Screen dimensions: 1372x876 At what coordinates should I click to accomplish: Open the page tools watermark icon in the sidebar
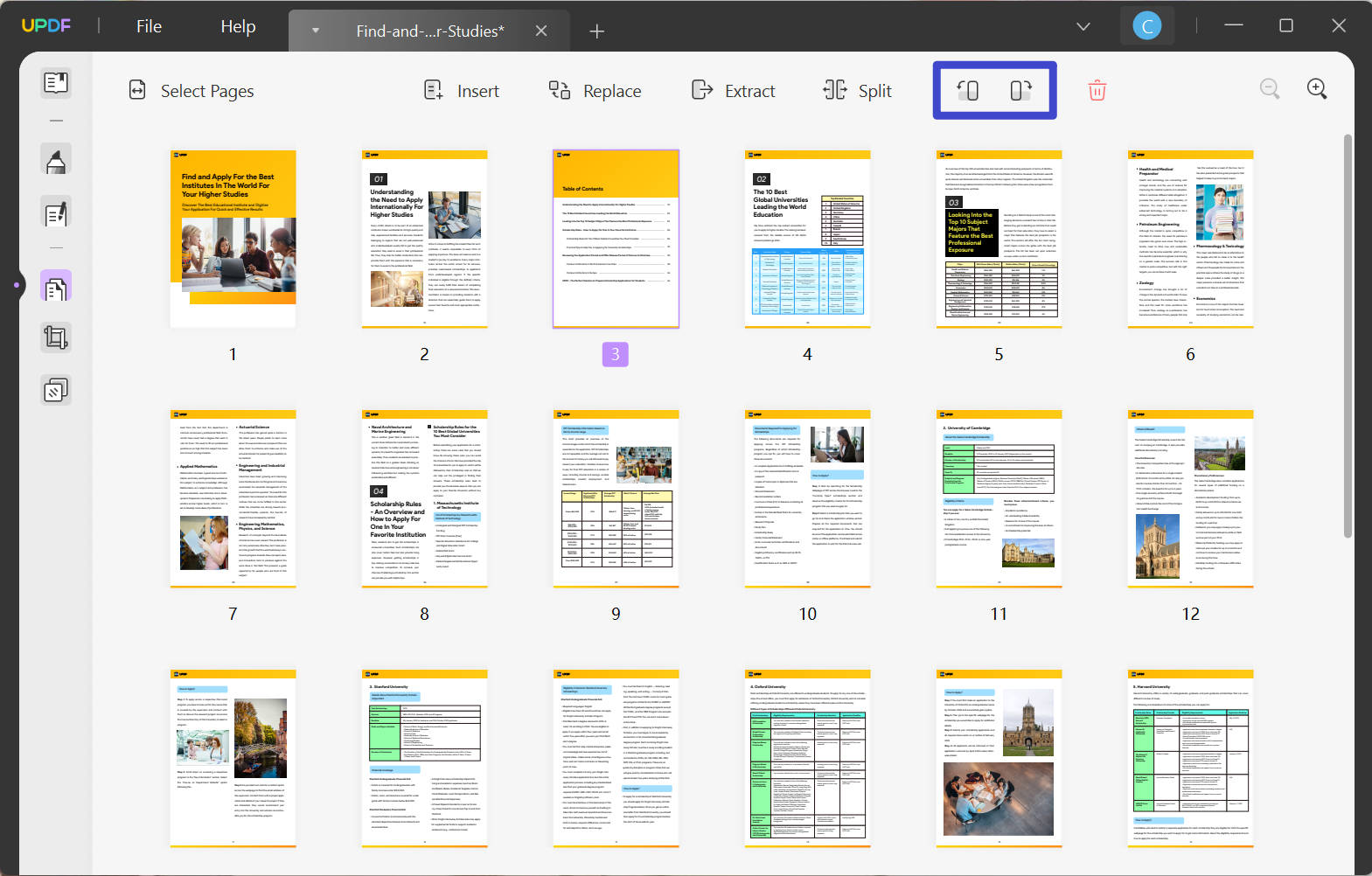click(56, 390)
